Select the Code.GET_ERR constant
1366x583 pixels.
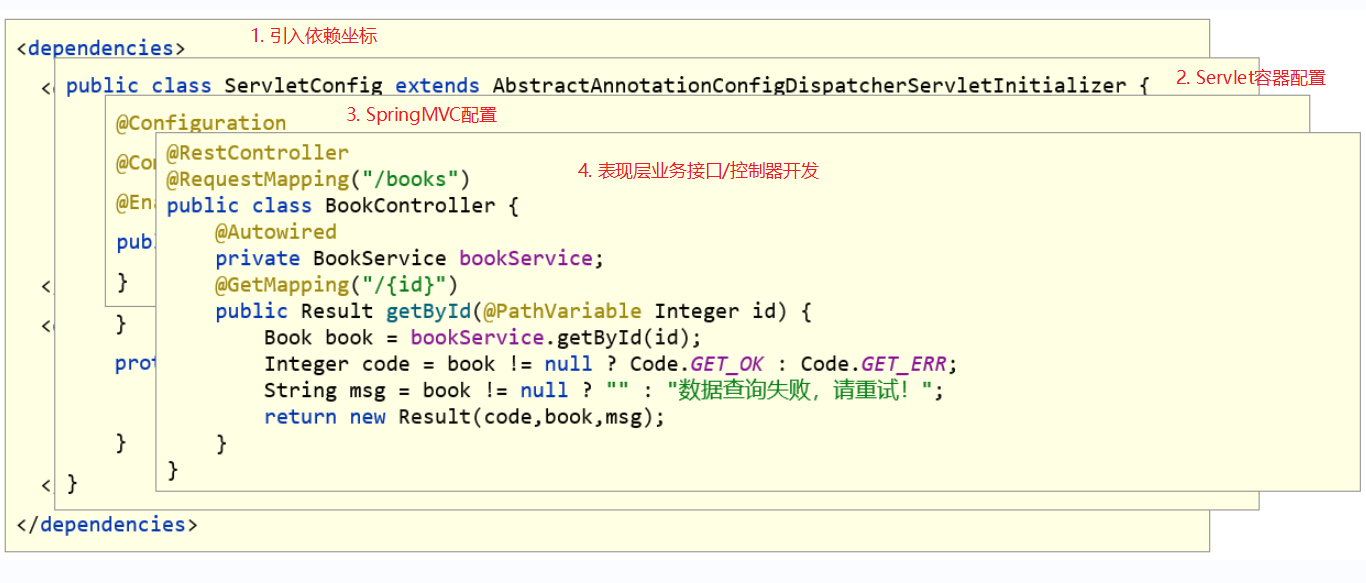(873, 364)
